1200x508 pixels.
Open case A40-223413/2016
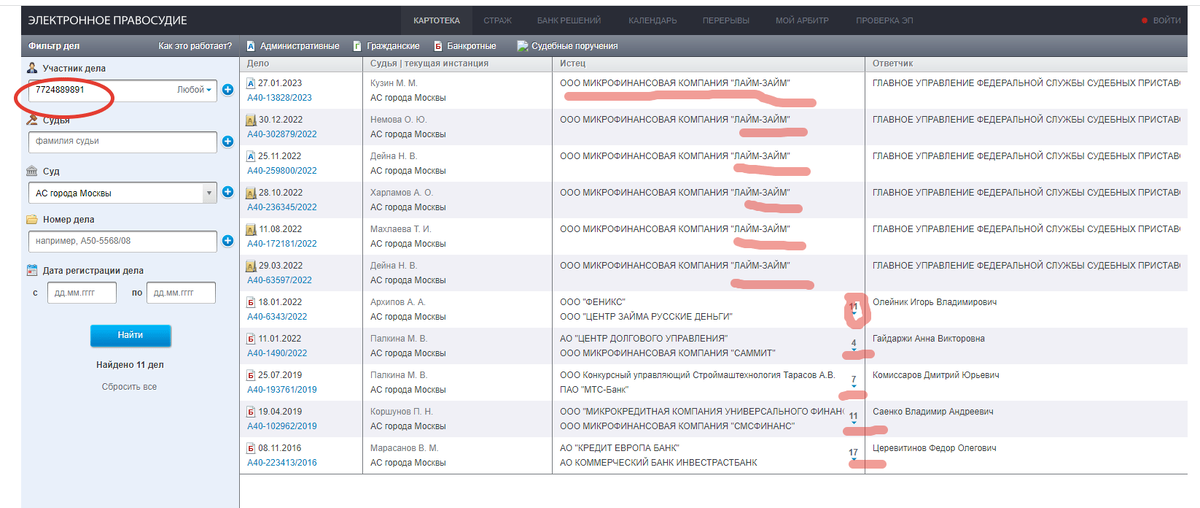click(x=282, y=463)
